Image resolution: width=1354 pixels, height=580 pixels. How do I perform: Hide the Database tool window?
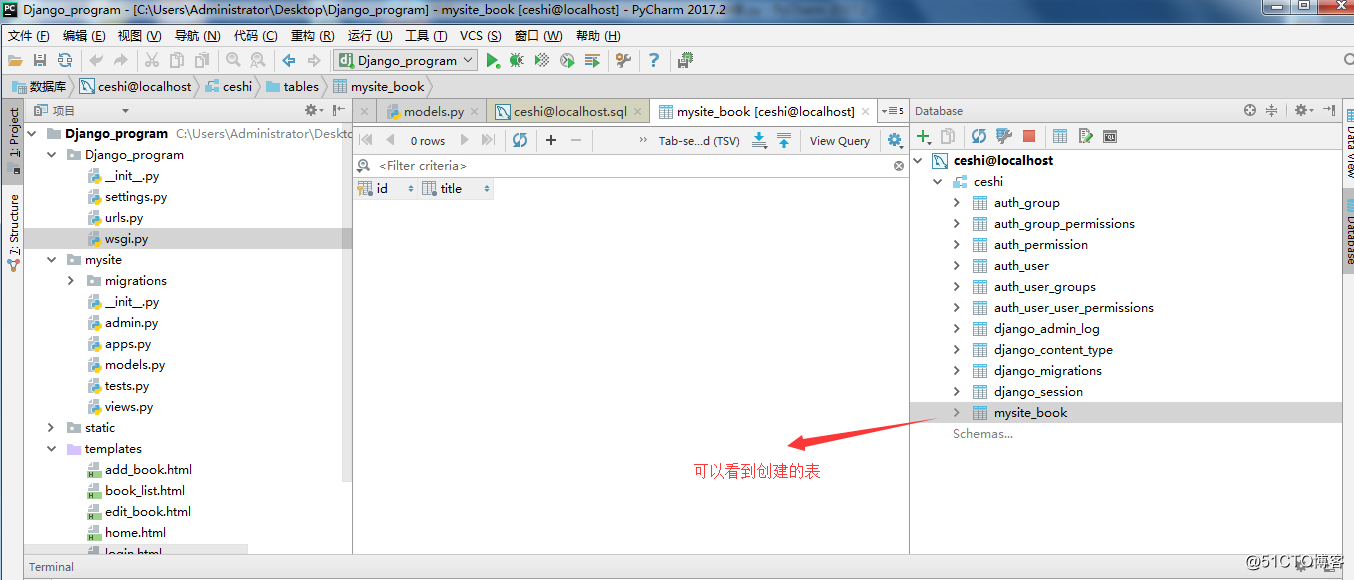tap(1329, 110)
